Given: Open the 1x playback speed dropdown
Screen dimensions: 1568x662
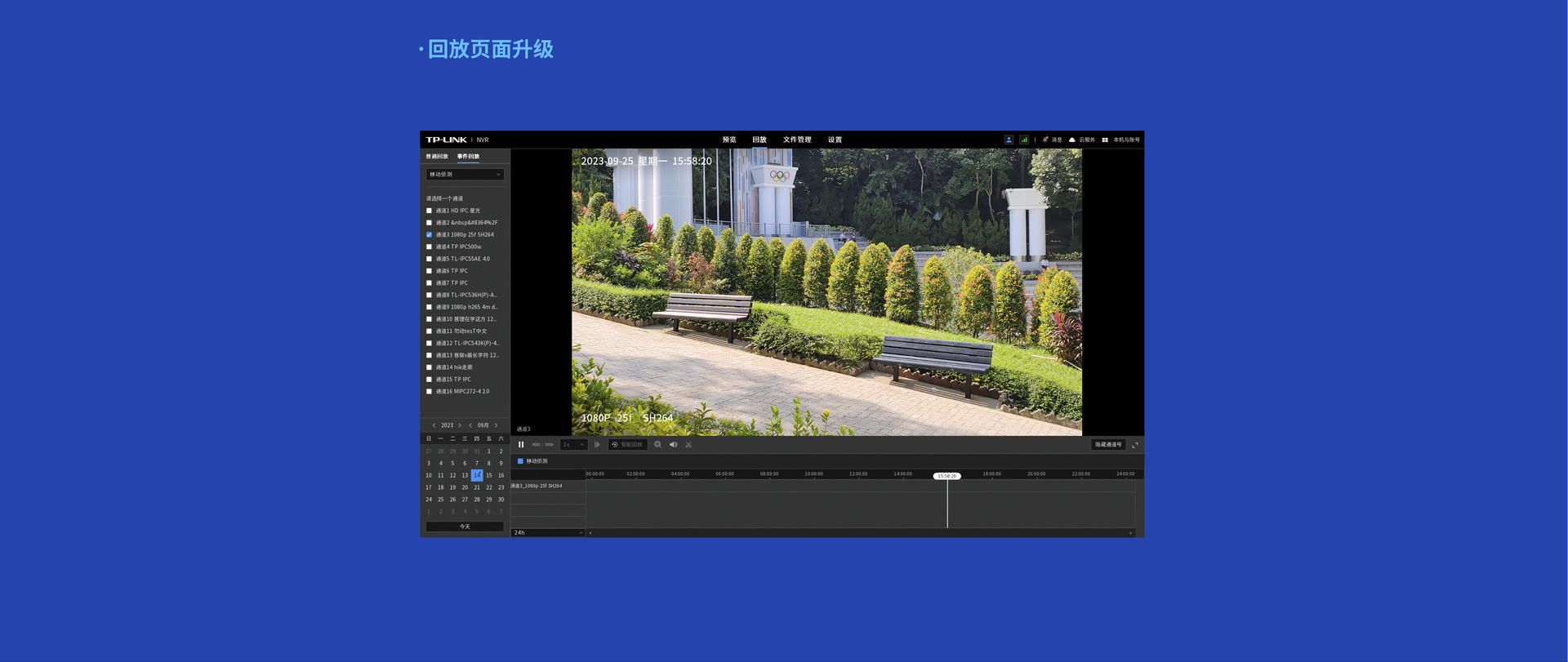Looking at the screenshot, I should 573,445.
